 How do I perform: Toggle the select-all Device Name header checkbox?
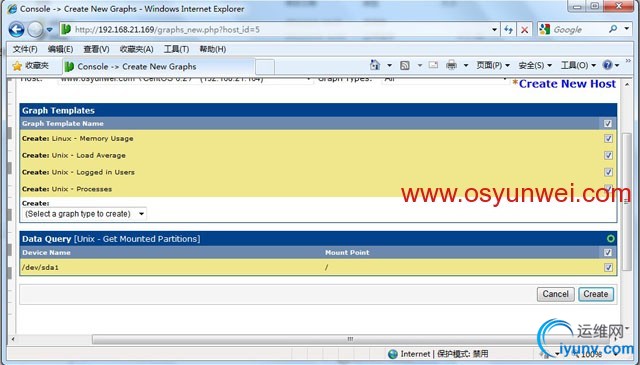coord(608,252)
